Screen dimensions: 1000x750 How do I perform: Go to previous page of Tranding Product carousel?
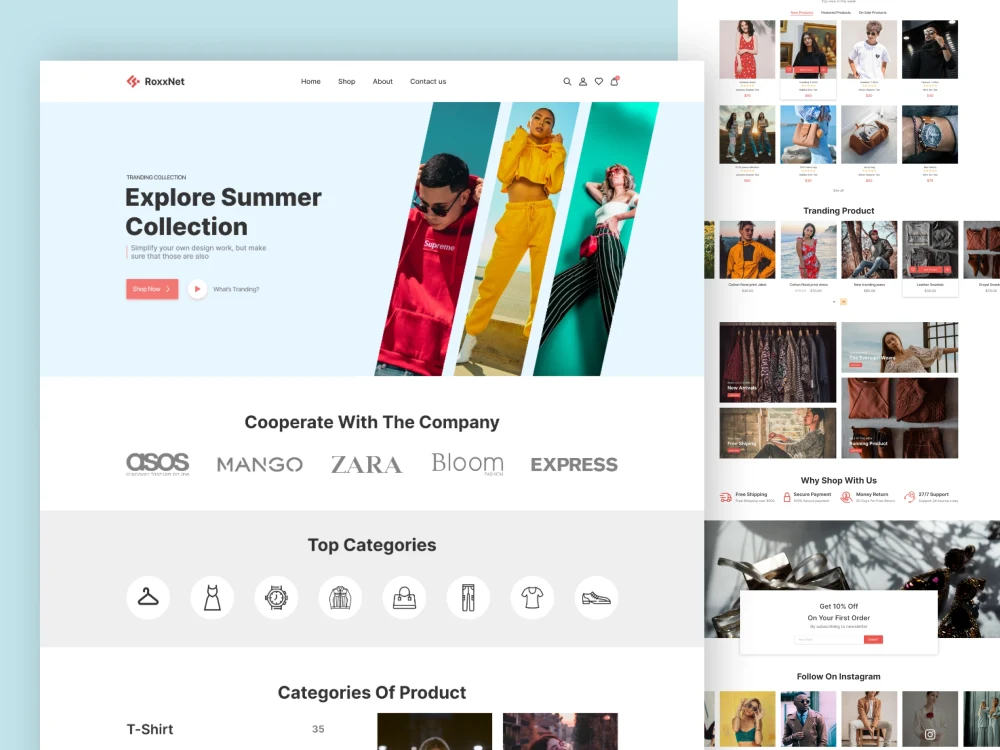[834, 302]
